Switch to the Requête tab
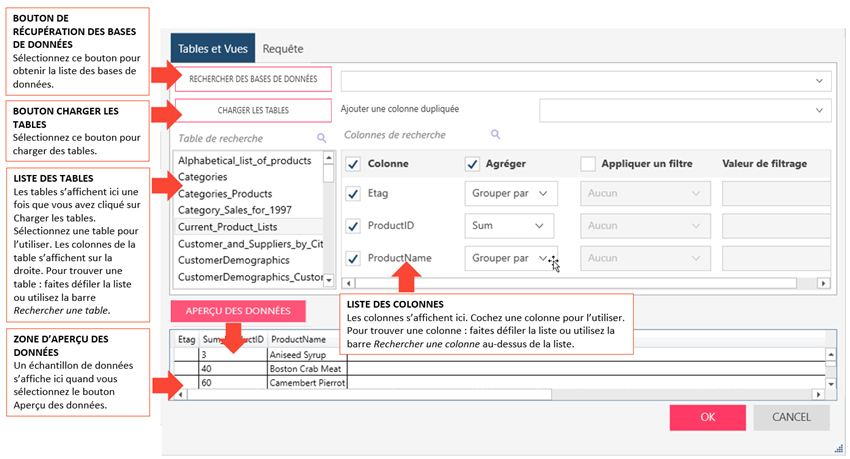This screenshot has height=459, width=850. [282, 48]
